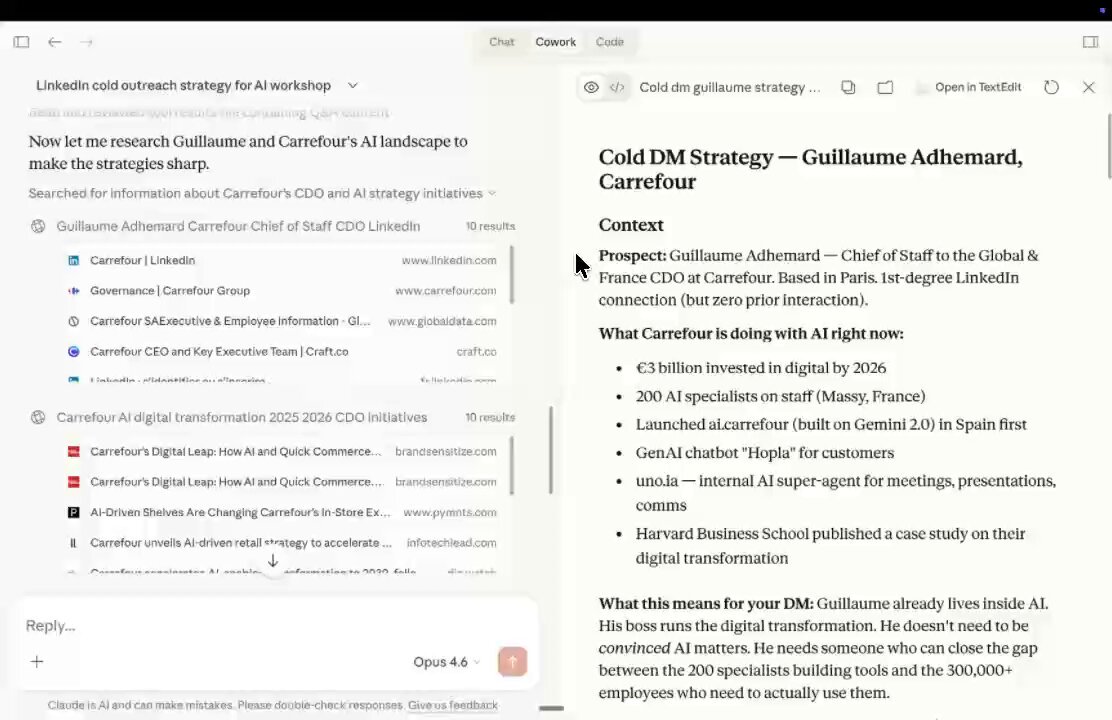Go back with the left arrow
1112x720 pixels.
tap(55, 42)
